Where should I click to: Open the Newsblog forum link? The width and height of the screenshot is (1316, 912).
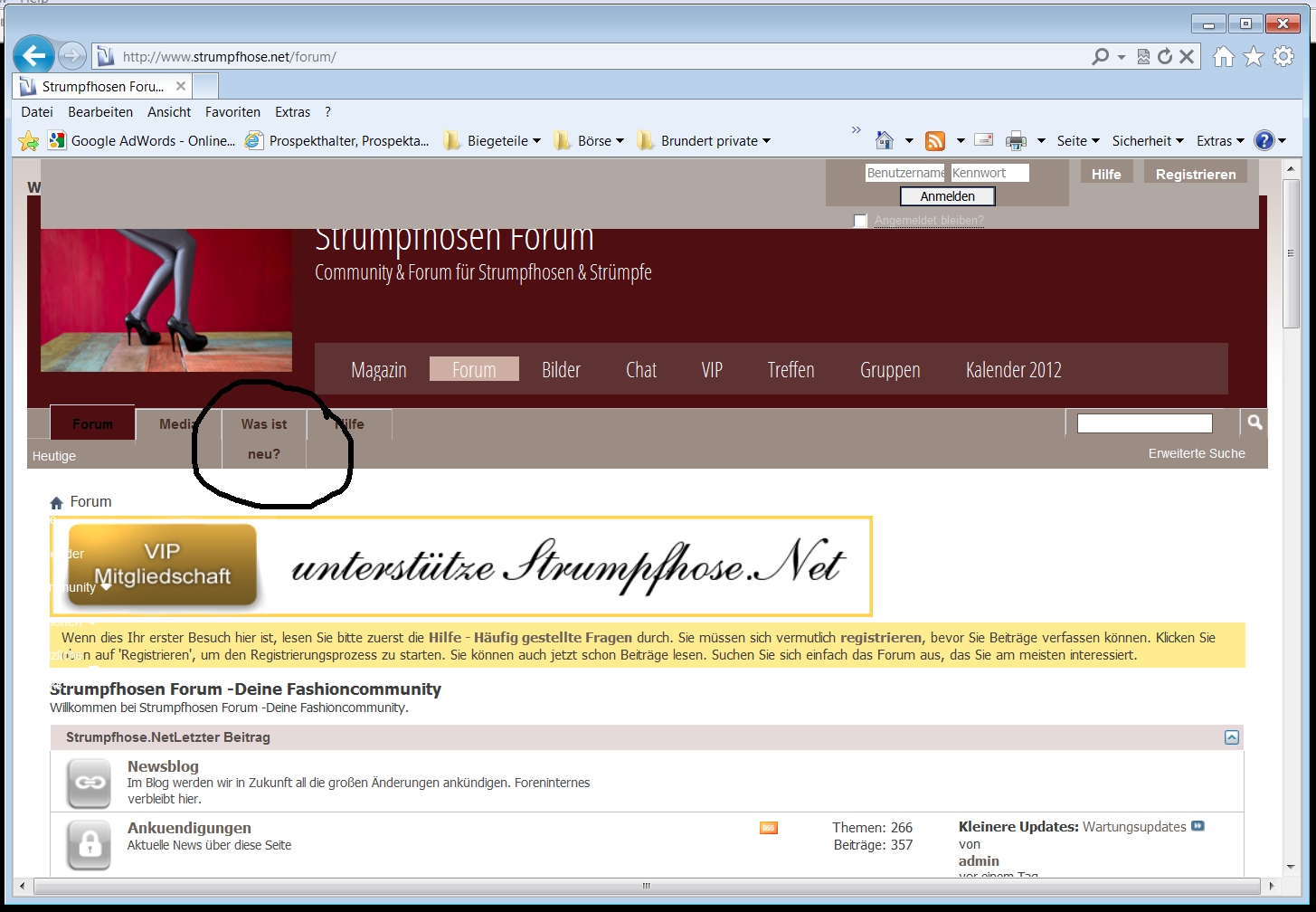(x=163, y=766)
